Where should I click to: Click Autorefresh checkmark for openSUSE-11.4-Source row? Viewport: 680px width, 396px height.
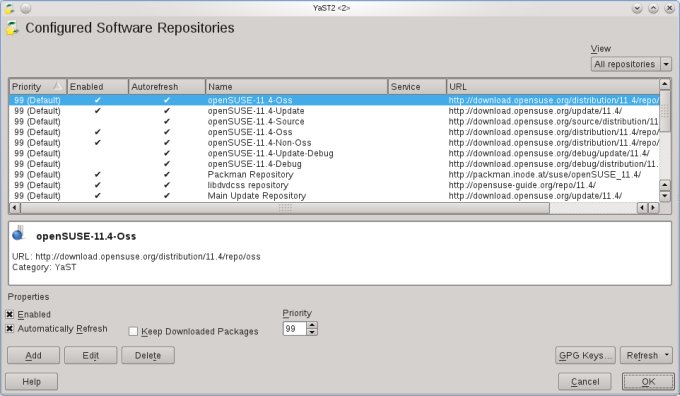point(167,121)
